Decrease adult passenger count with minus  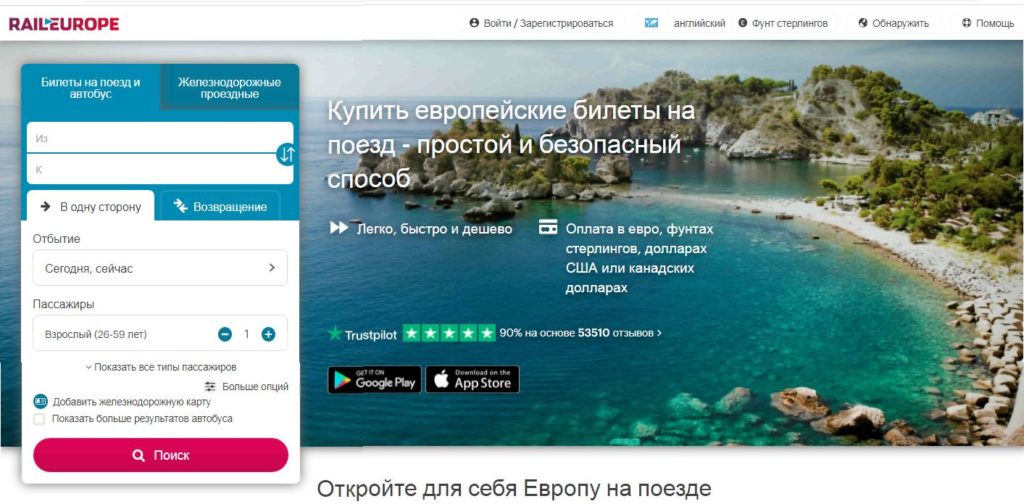[225, 334]
